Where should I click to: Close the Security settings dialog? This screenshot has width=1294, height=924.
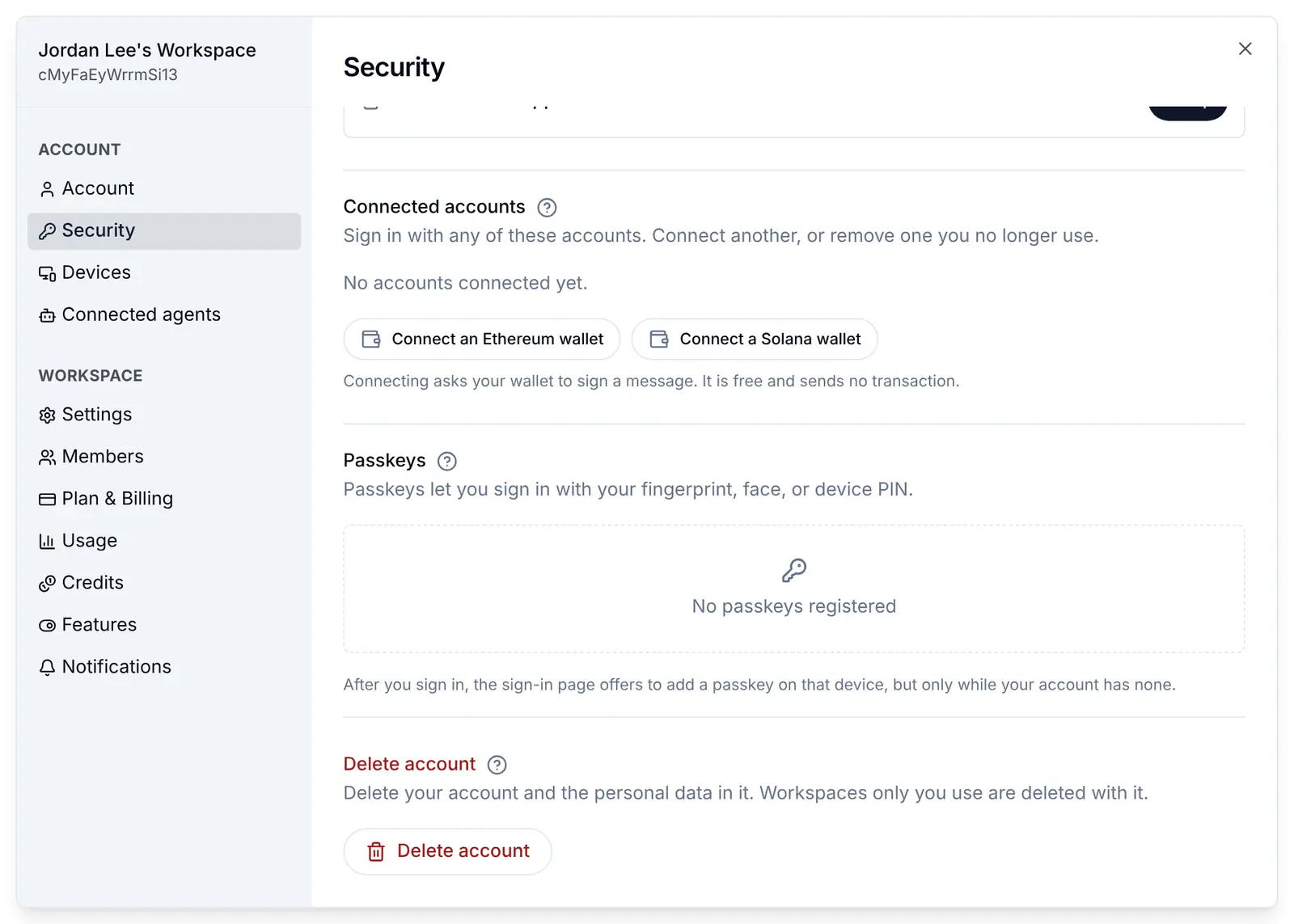click(x=1245, y=49)
